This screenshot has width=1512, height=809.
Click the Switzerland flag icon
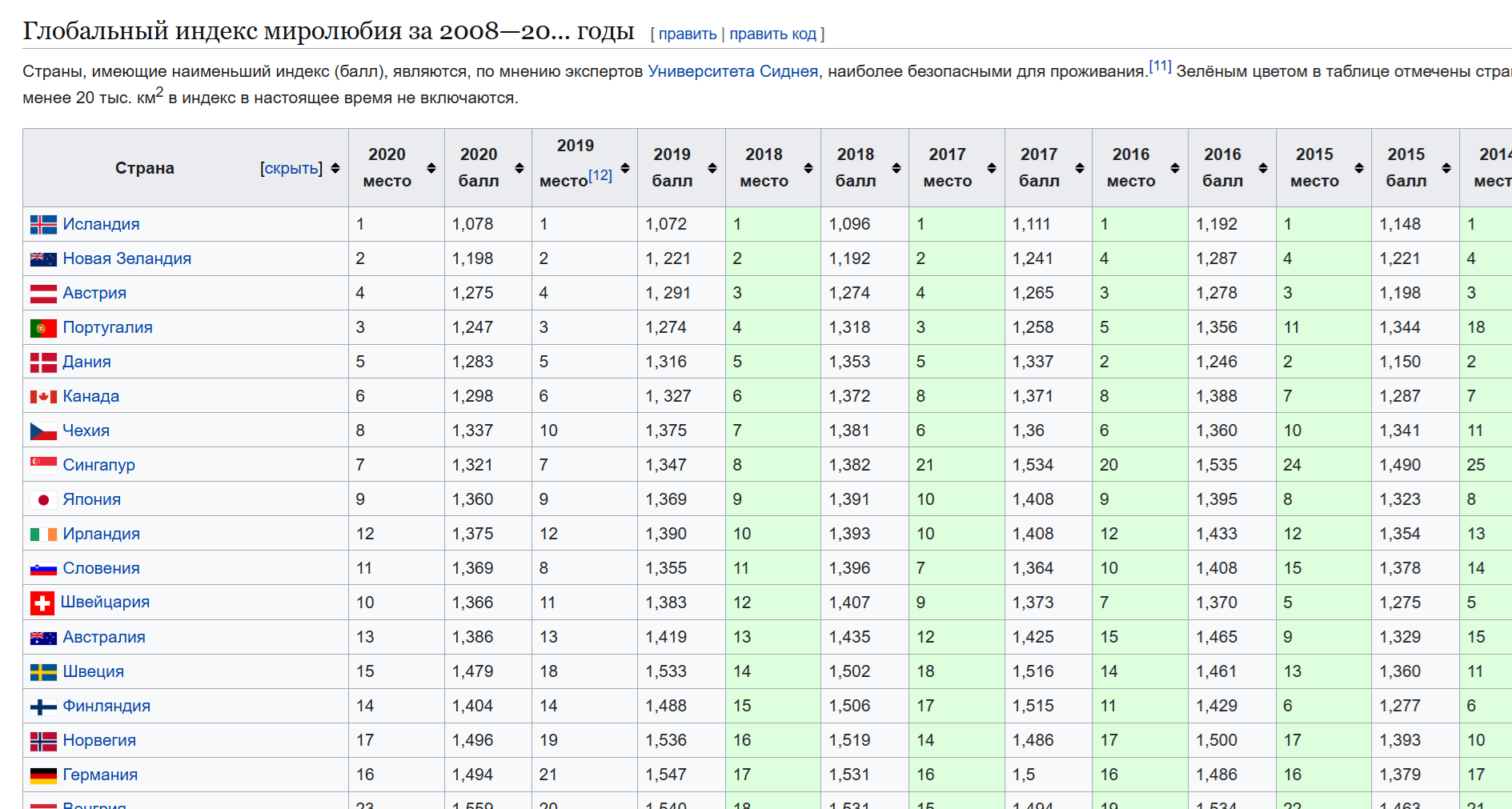coord(42,603)
